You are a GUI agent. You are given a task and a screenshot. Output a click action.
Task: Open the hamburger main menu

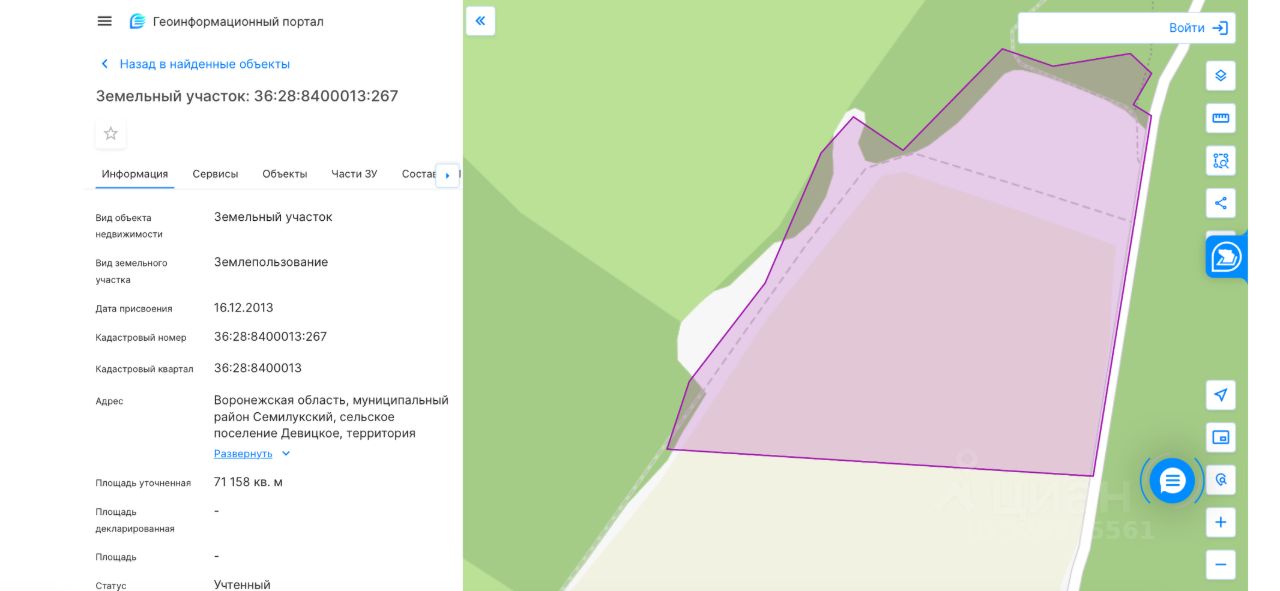coord(104,21)
